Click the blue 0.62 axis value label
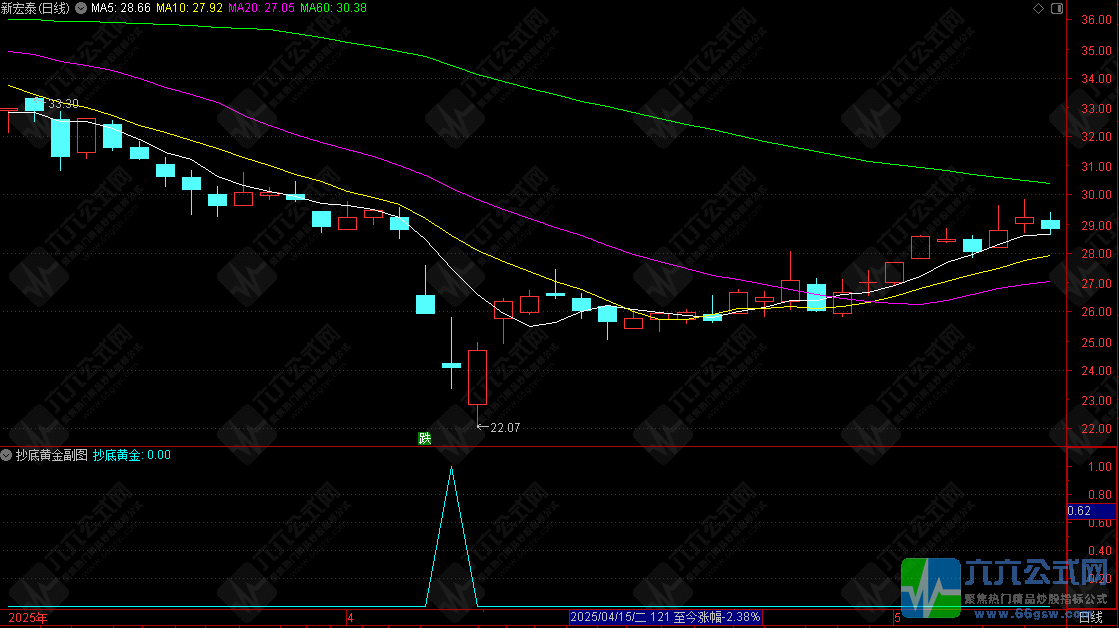This screenshot has width=1119, height=628. coord(1091,511)
